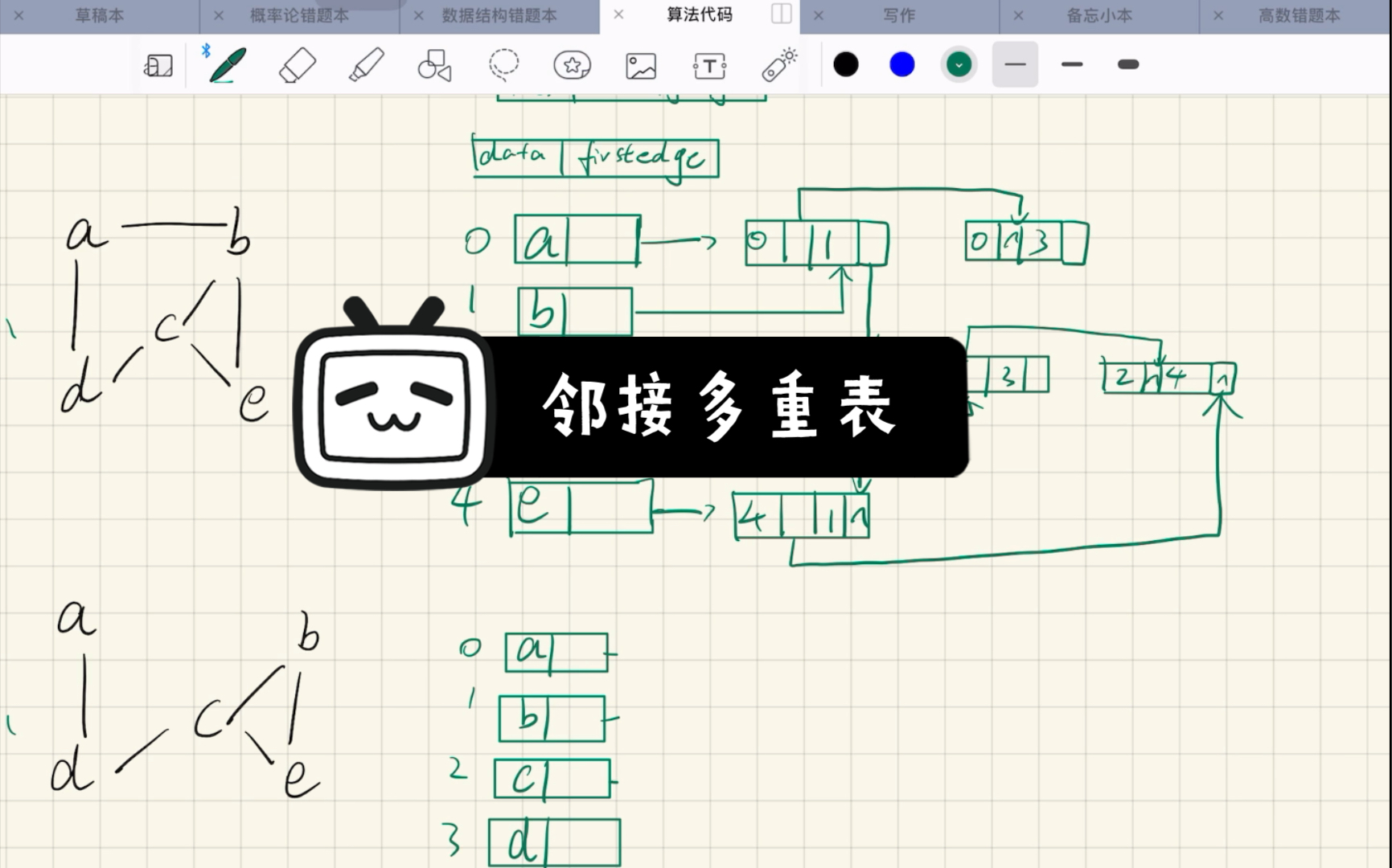The image size is (1392, 868).
Task: Switch to the 备忘小本 tab
Action: (1099, 15)
